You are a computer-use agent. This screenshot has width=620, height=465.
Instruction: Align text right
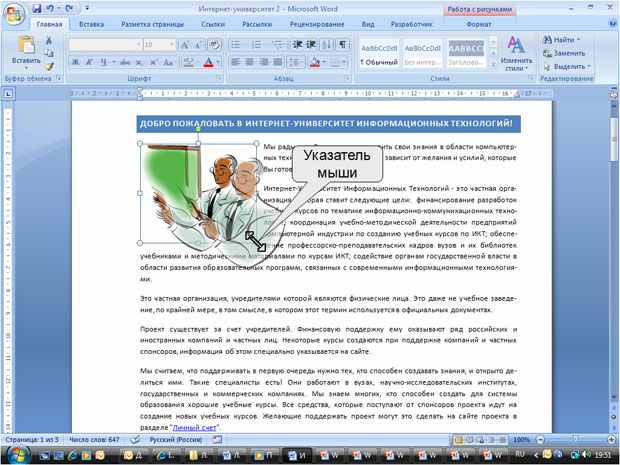point(264,62)
